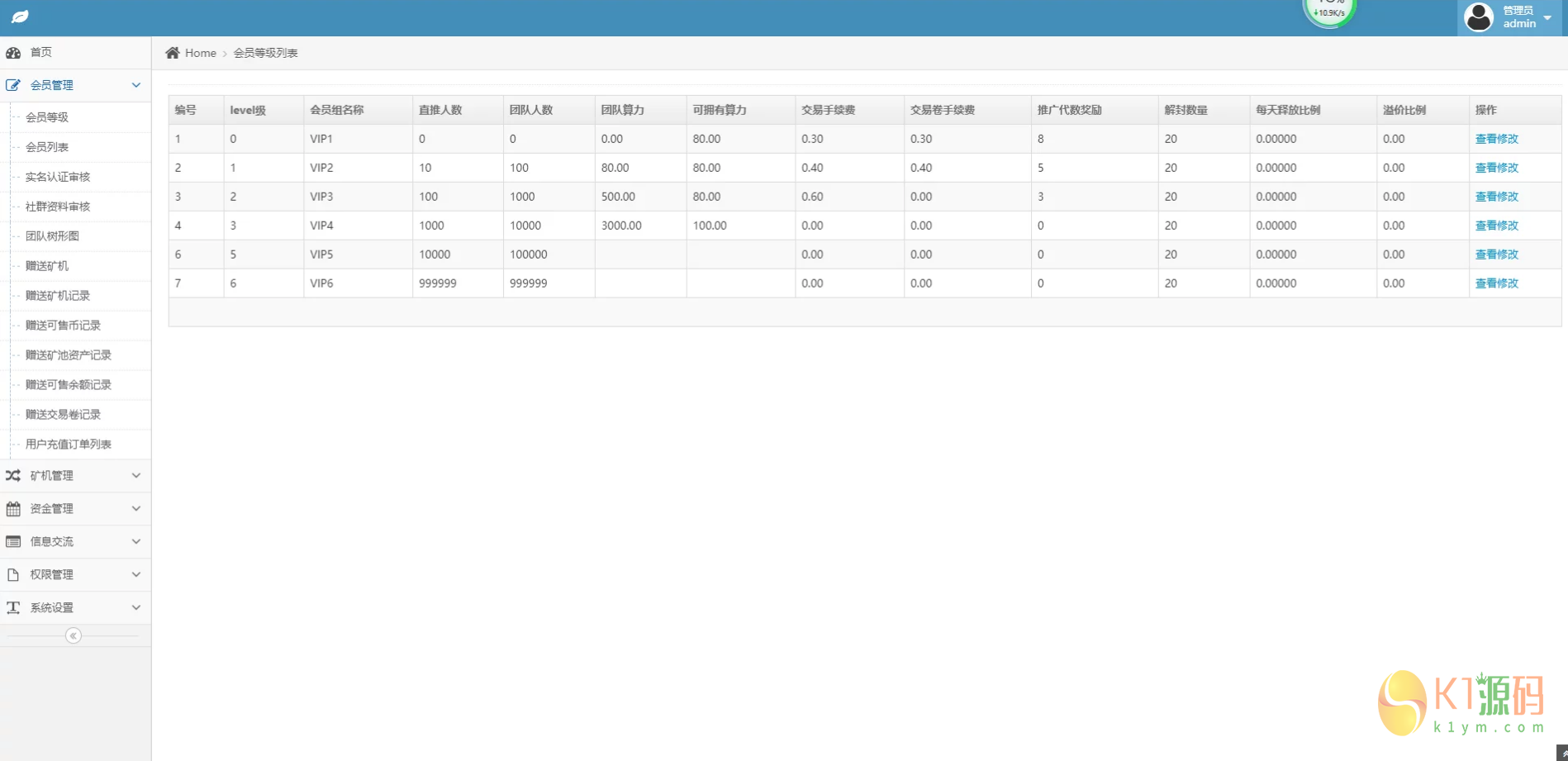Screen dimensions: 1568x761
Task: Click the 500.00 team power cell
Action: tap(640, 197)
